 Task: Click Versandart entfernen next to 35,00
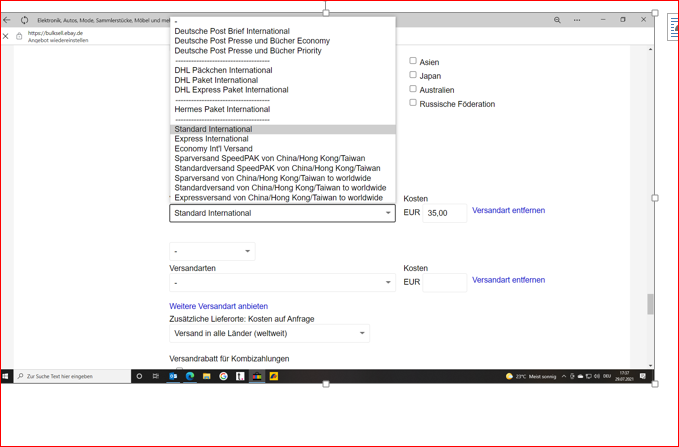point(508,211)
